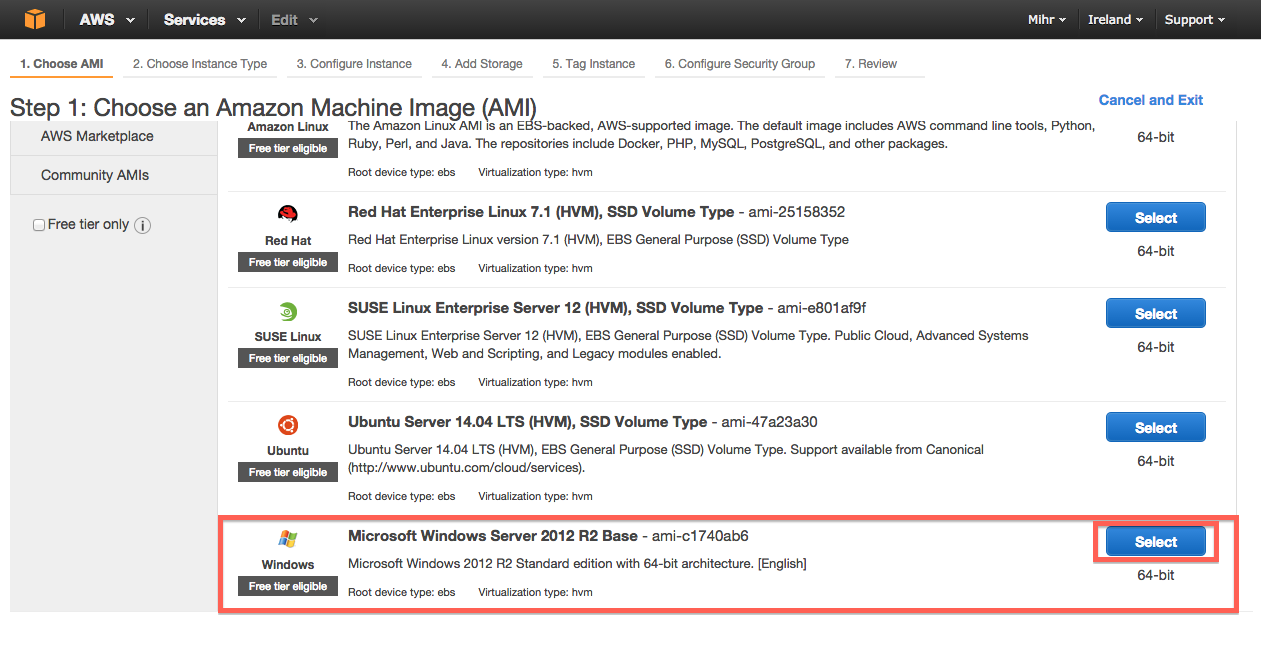Open the Ireland region dropdown
Viewport: 1261px width, 671px height.
click(1115, 20)
